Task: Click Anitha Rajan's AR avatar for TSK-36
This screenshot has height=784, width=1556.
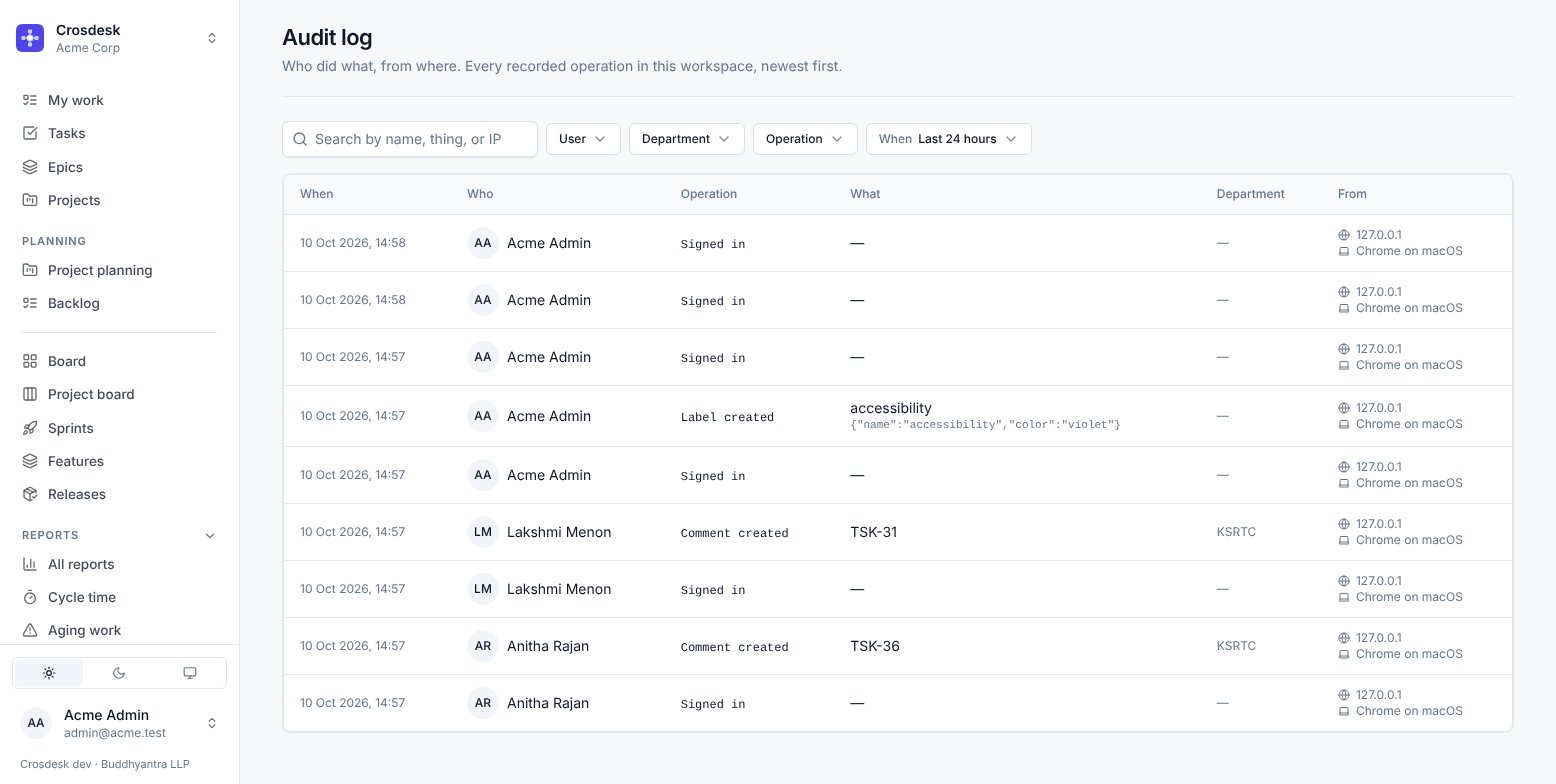Action: (x=483, y=646)
